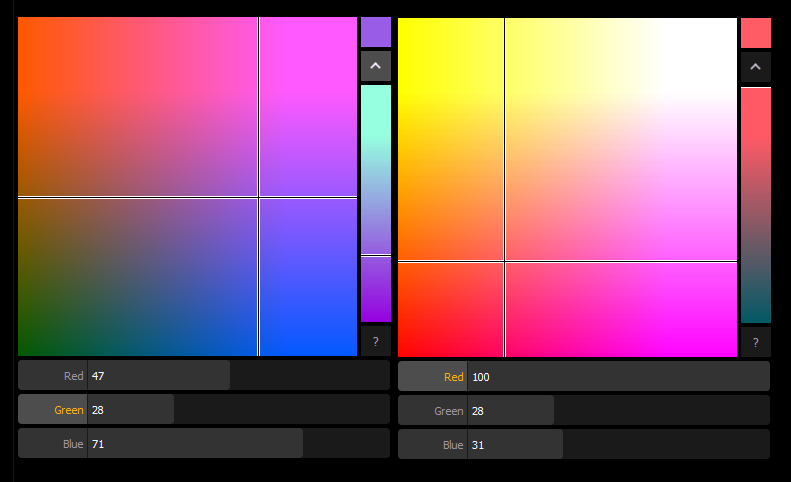Image resolution: width=791 pixels, height=482 pixels.
Task: Click the Green slider showing 28 in right picker
Action: tap(618, 411)
